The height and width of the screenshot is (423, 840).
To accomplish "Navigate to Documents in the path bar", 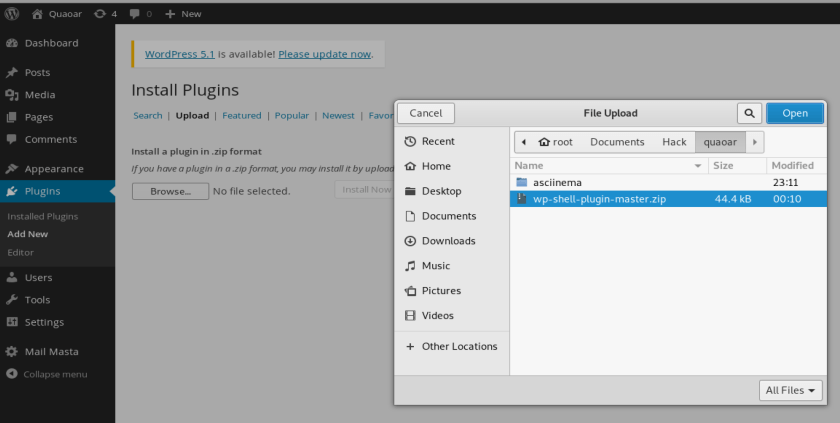I will coord(617,142).
